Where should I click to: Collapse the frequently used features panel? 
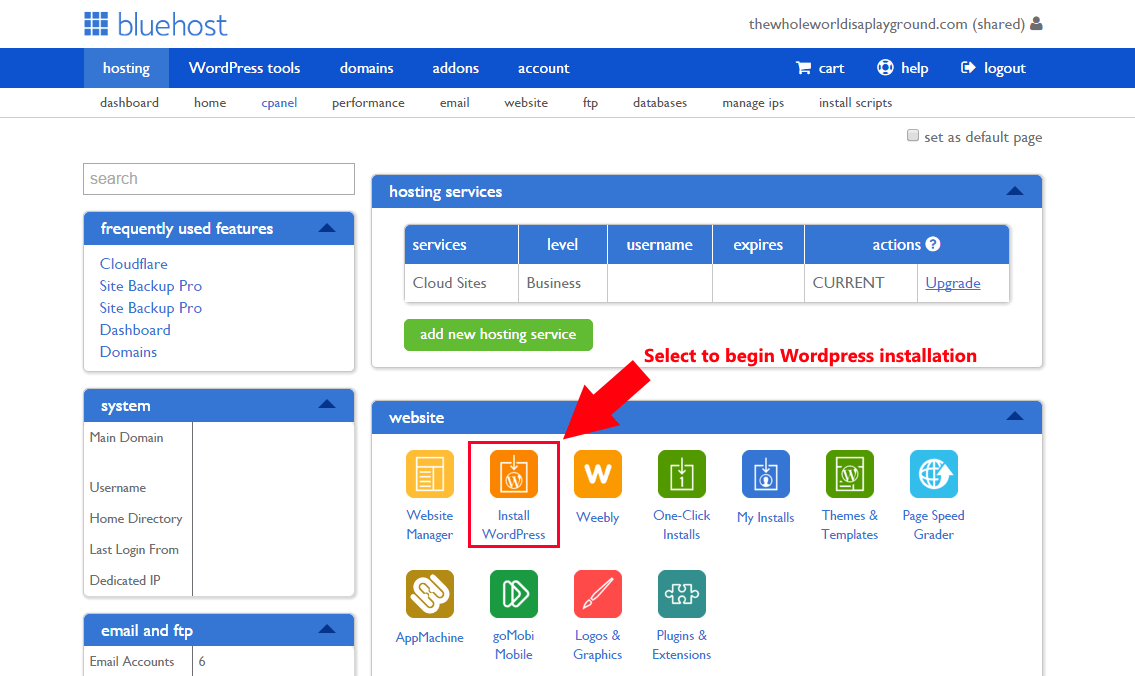pyautogui.click(x=327, y=228)
